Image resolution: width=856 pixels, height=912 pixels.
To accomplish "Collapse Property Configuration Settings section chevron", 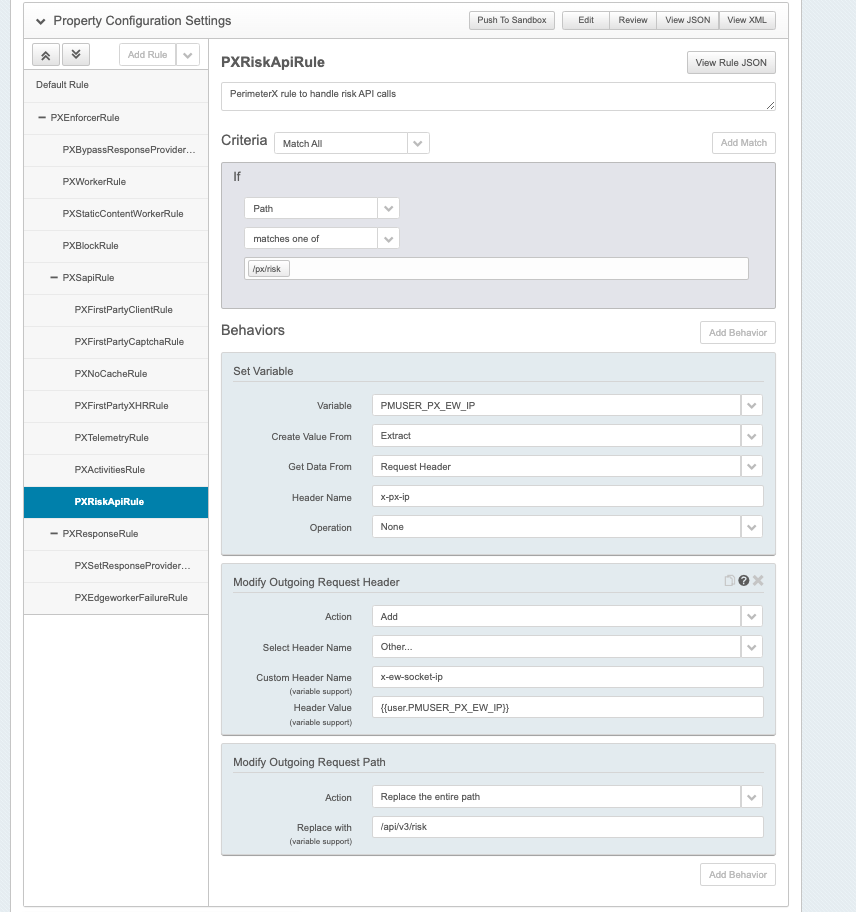I will point(40,22).
